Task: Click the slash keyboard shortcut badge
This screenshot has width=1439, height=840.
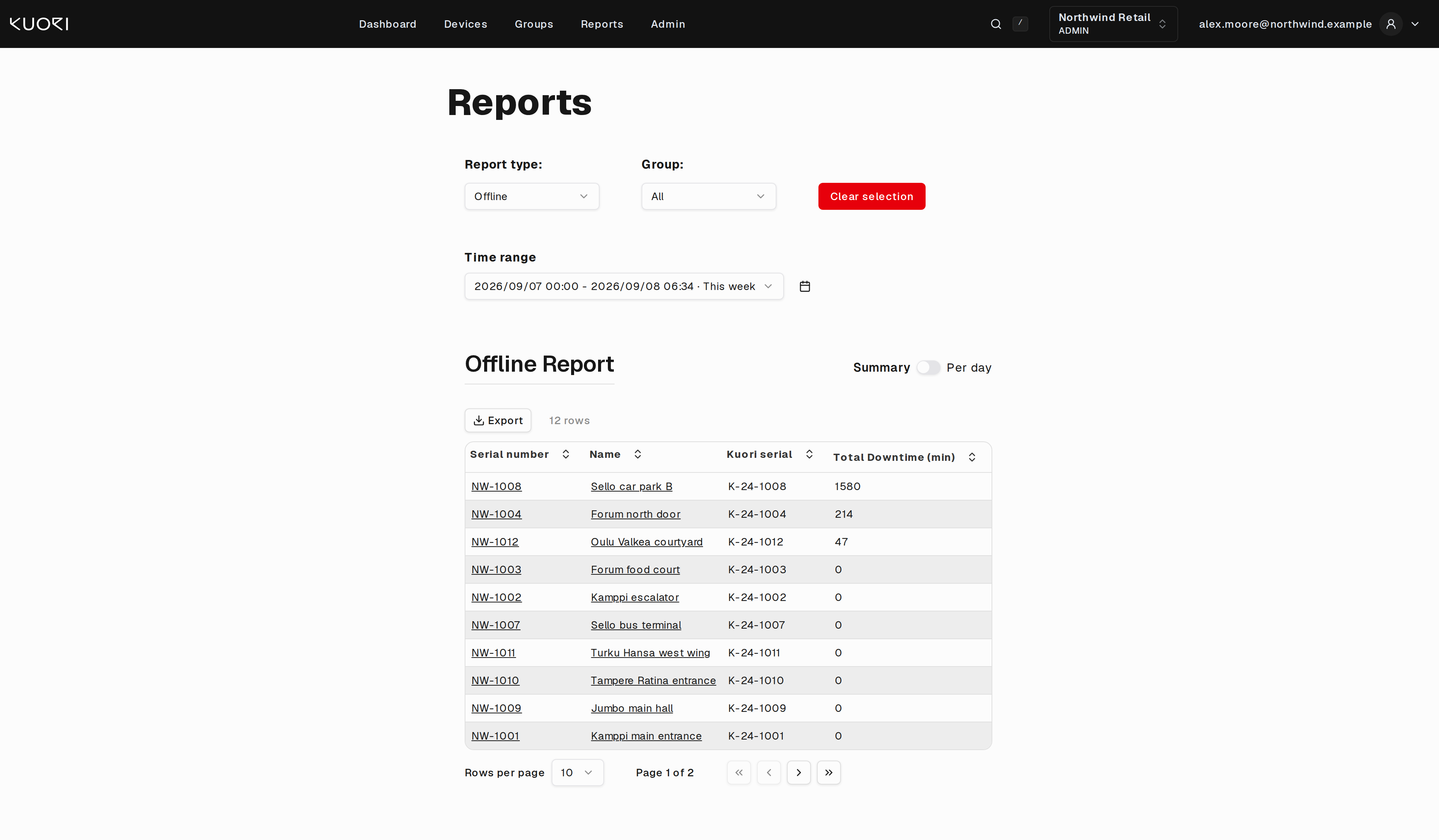Action: [1020, 23]
